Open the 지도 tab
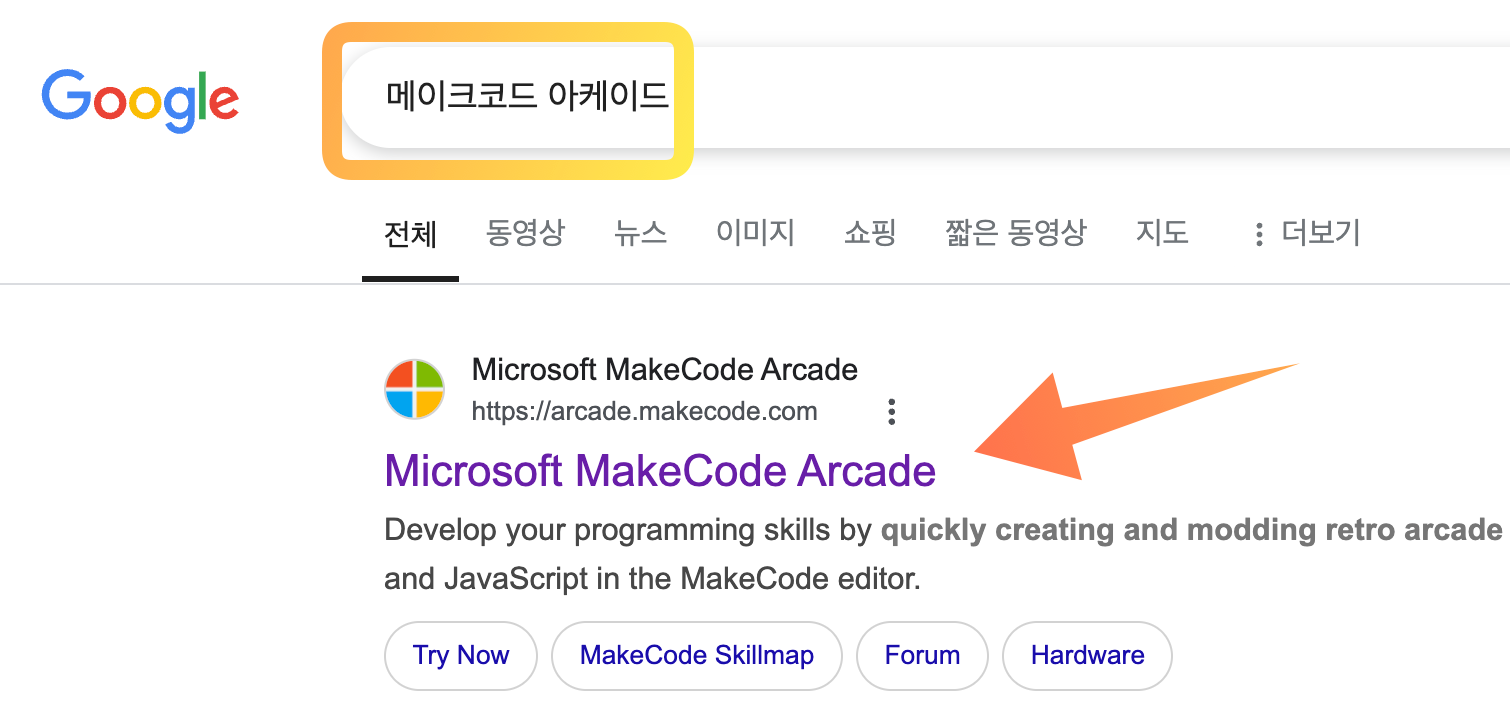This screenshot has height=716, width=1510. (1162, 234)
